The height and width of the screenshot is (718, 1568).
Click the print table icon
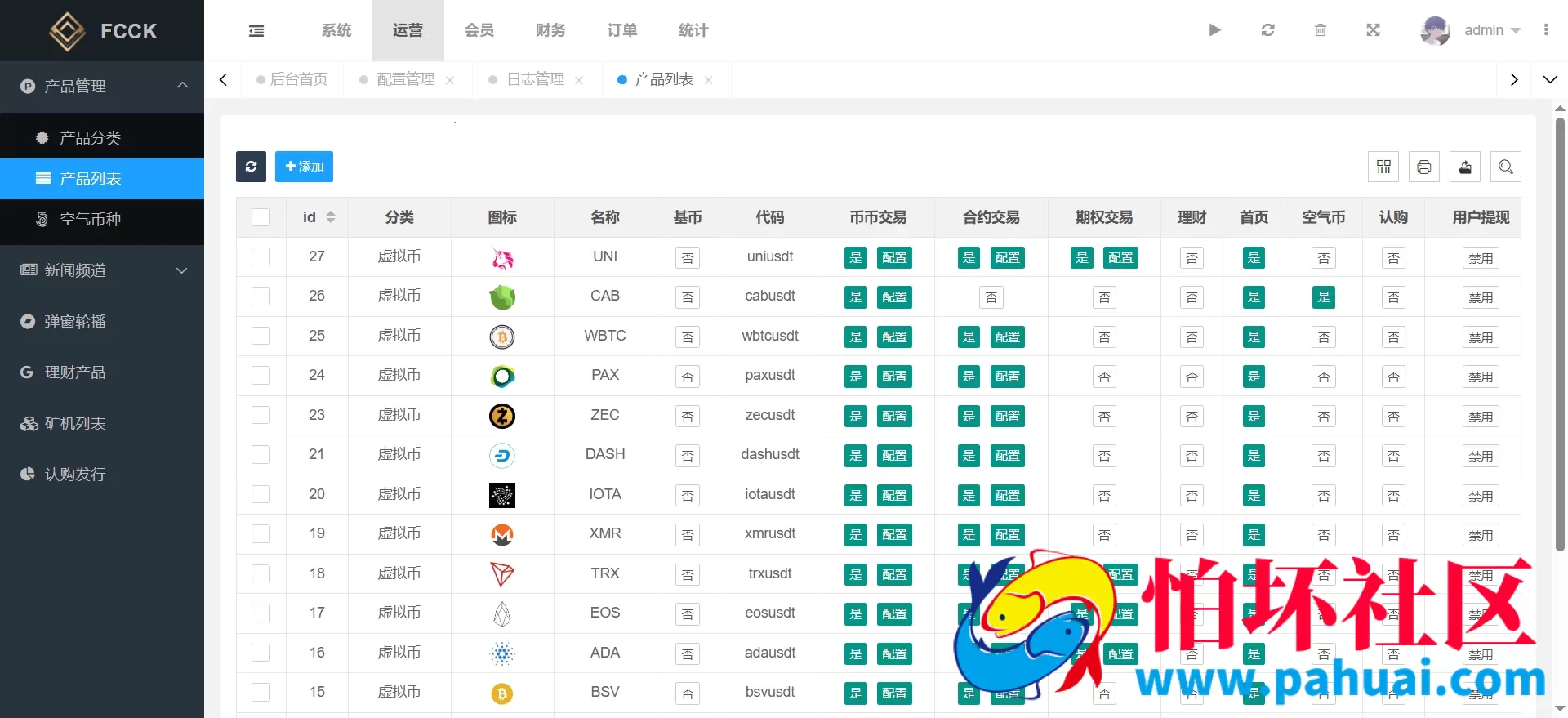(x=1424, y=167)
